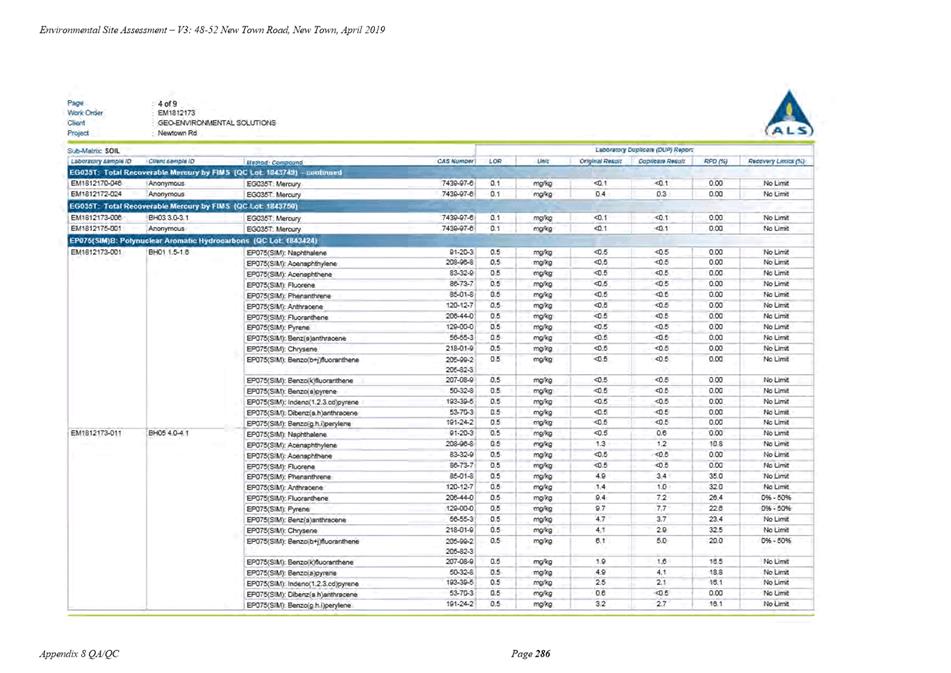Click laboratory sample ID EM1812172-024
951x673 pixels.
(x=96, y=194)
